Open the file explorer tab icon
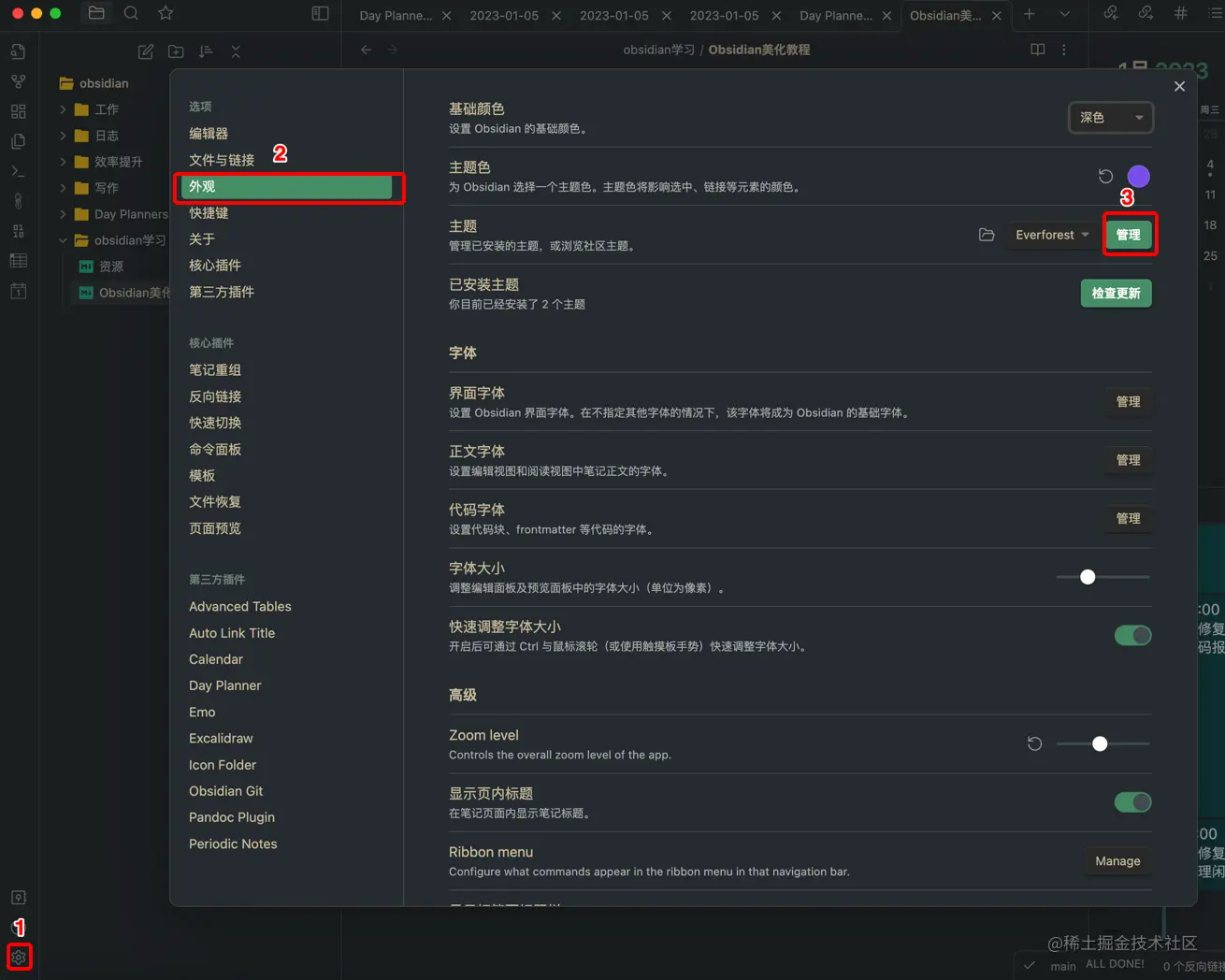The image size is (1225, 980). tap(96, 13)
